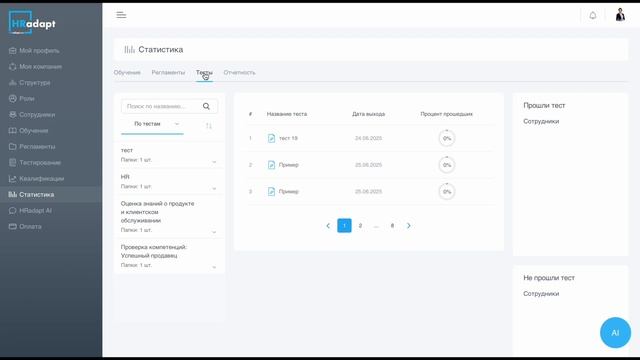Jump to page 8
This screenshot has height=360, width=640.
coord(392,226)
